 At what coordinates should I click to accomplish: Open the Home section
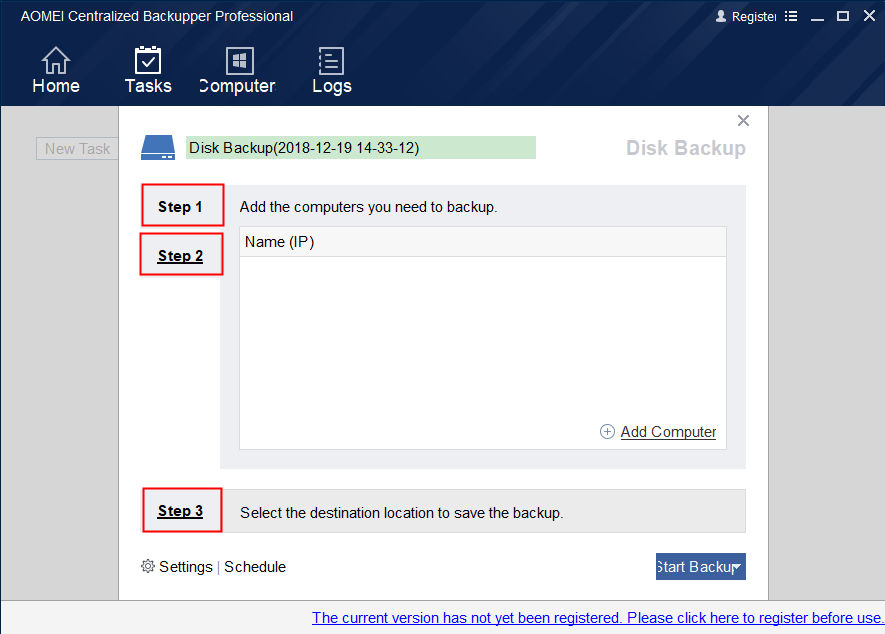(x=56, y=70)
